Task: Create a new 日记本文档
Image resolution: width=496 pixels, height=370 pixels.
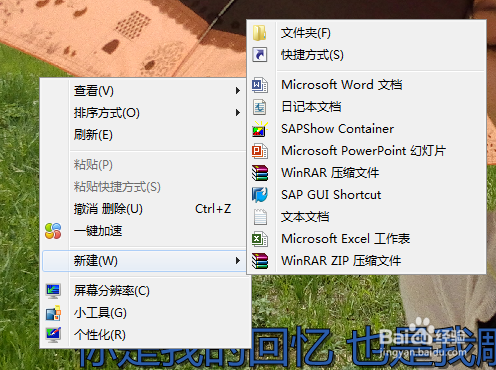Action: tap(366, 107)
